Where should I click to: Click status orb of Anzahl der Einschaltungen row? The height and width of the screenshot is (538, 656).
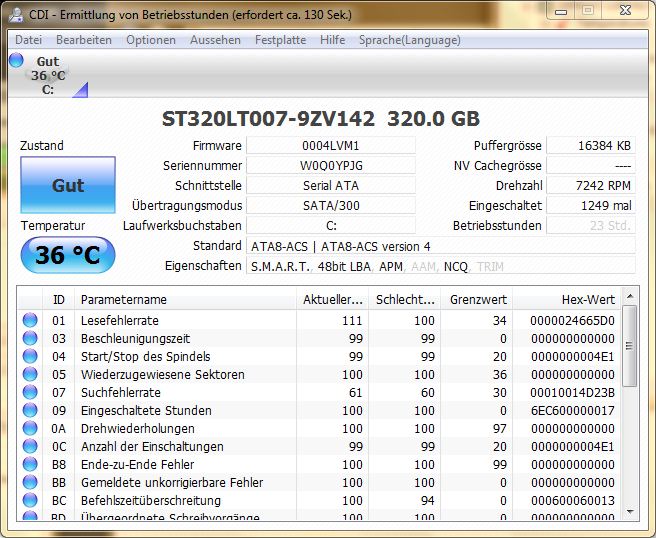tap(30, 446)
